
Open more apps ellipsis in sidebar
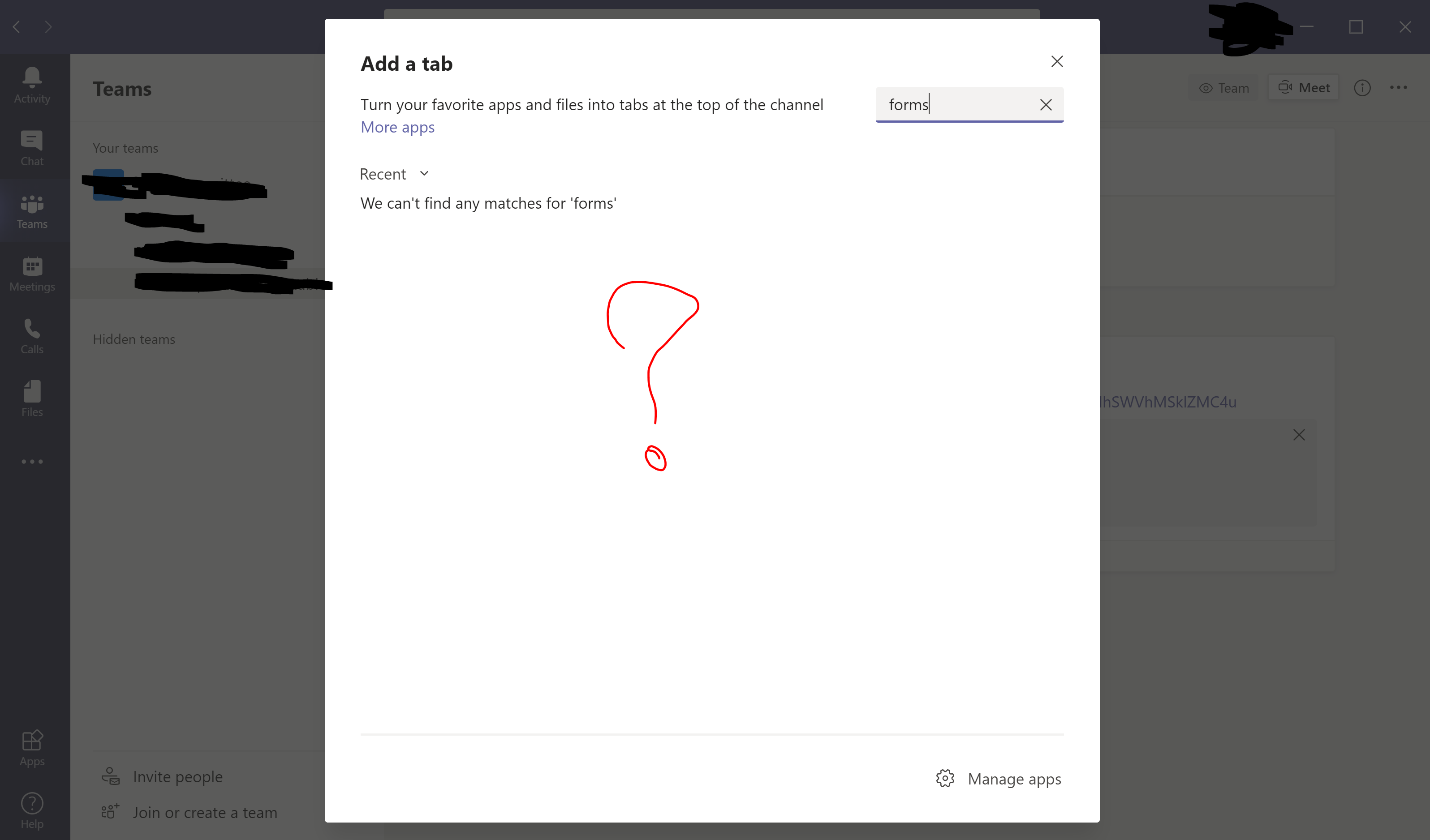[32, 462]
